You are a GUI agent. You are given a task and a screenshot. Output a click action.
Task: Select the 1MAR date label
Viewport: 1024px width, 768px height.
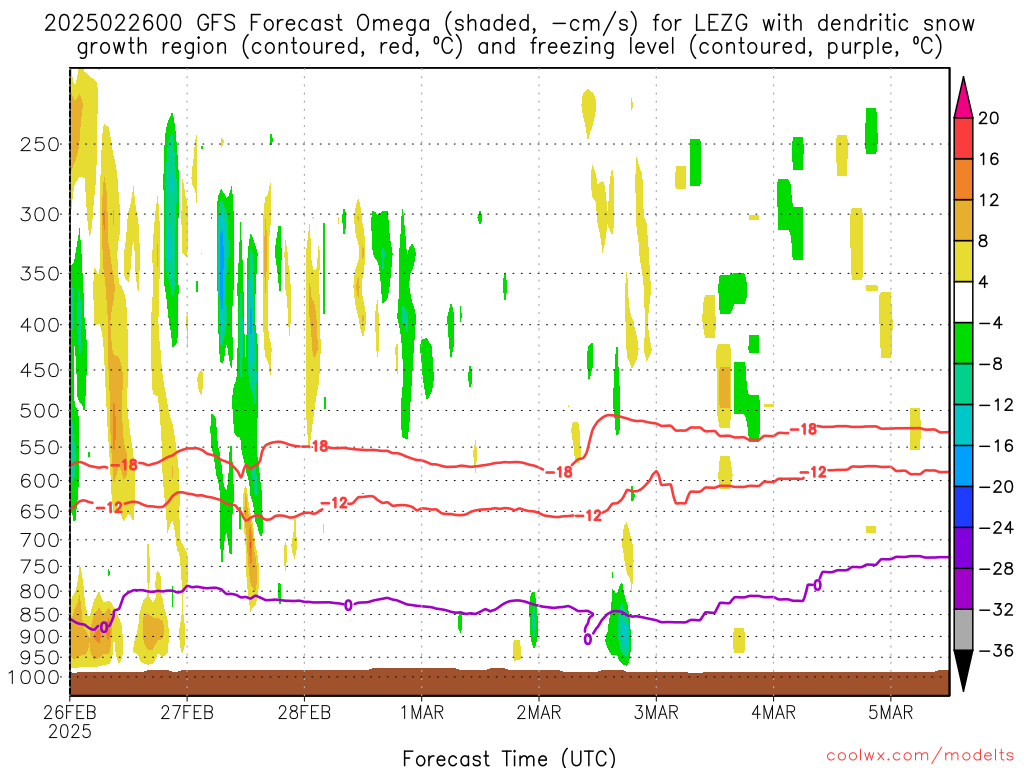pyautogui.click(x=422, y=712)
